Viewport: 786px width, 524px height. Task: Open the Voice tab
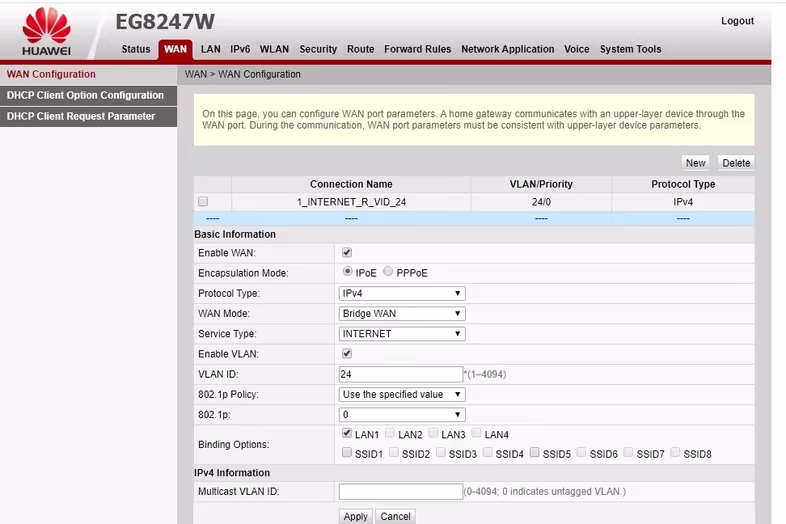click(576, 49)
